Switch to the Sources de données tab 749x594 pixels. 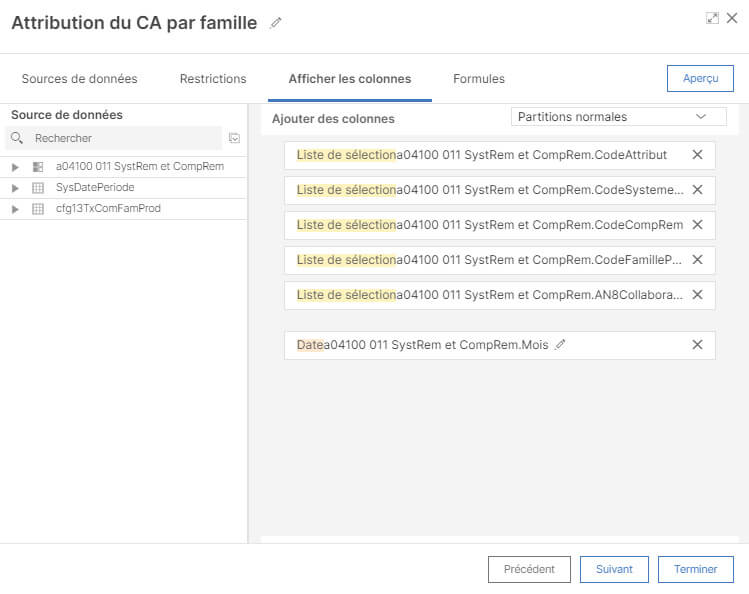pos(79,79)
